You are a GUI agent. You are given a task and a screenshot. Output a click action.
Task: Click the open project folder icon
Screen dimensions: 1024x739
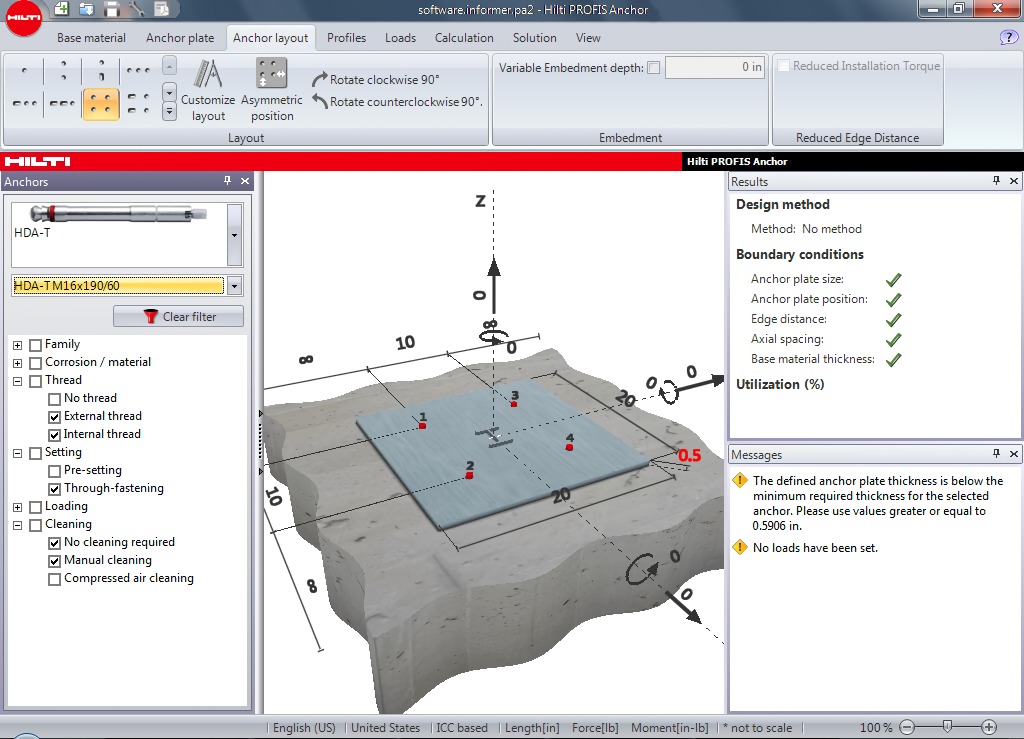tap(86, 8)
